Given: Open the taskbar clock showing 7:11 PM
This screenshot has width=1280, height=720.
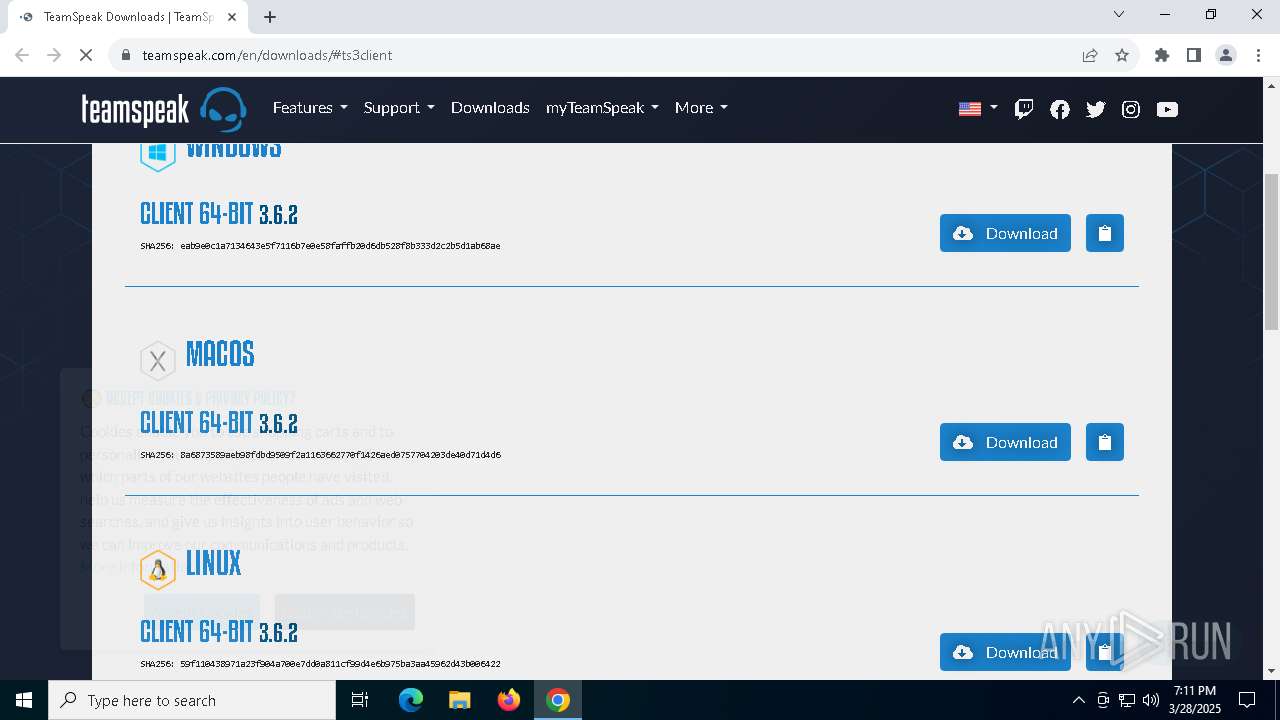Looking at the screenshot, I should (1195, 700).
